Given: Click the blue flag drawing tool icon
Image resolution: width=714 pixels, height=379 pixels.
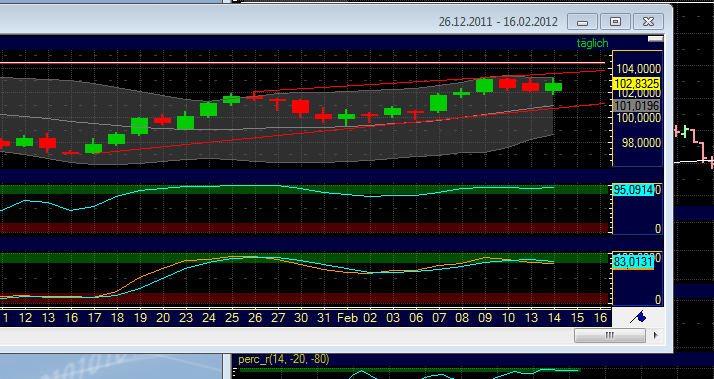Looking at the screenshot, I should [638, 317].
